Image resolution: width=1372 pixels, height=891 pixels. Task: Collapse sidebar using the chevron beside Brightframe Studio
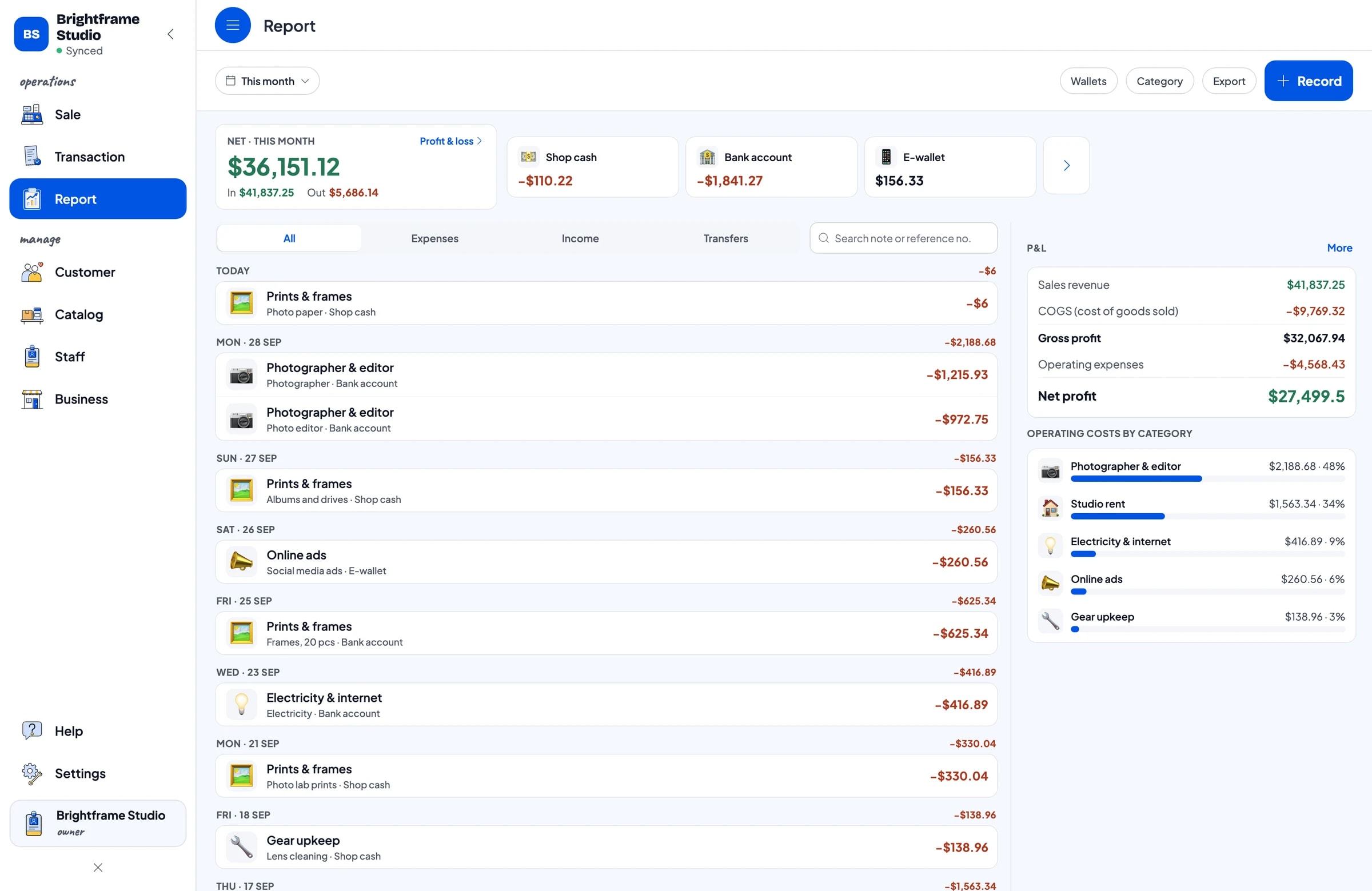(170, 34)
